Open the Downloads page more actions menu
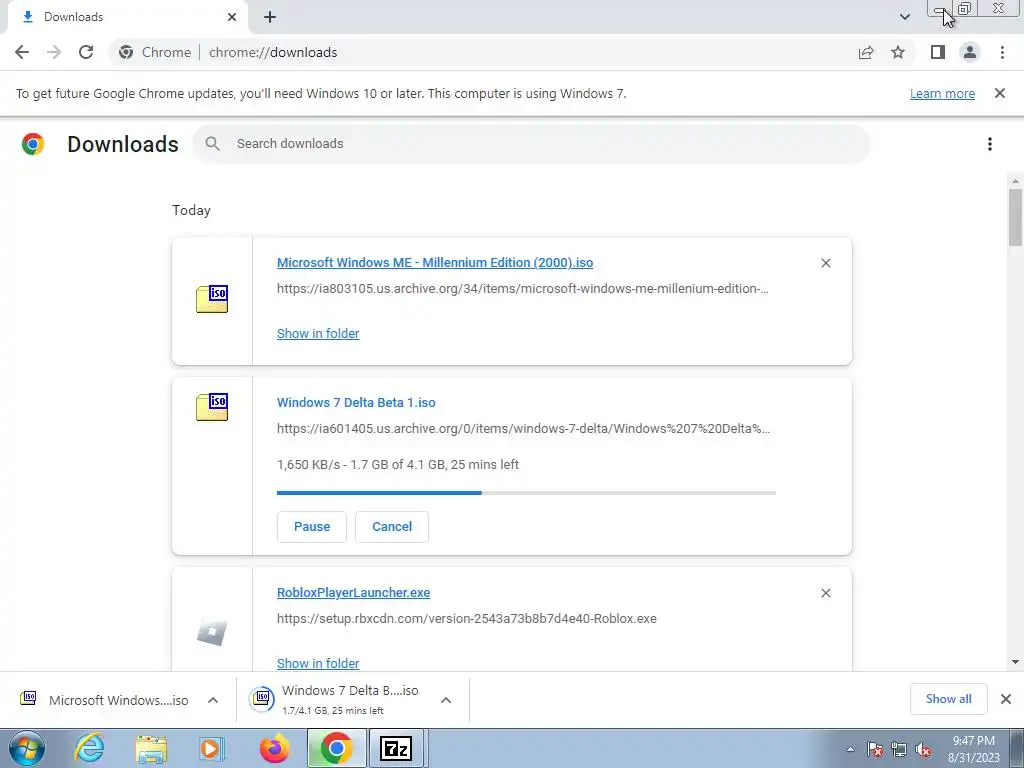This screenshot has height=768, width=1024. click(x=990, y=144)
